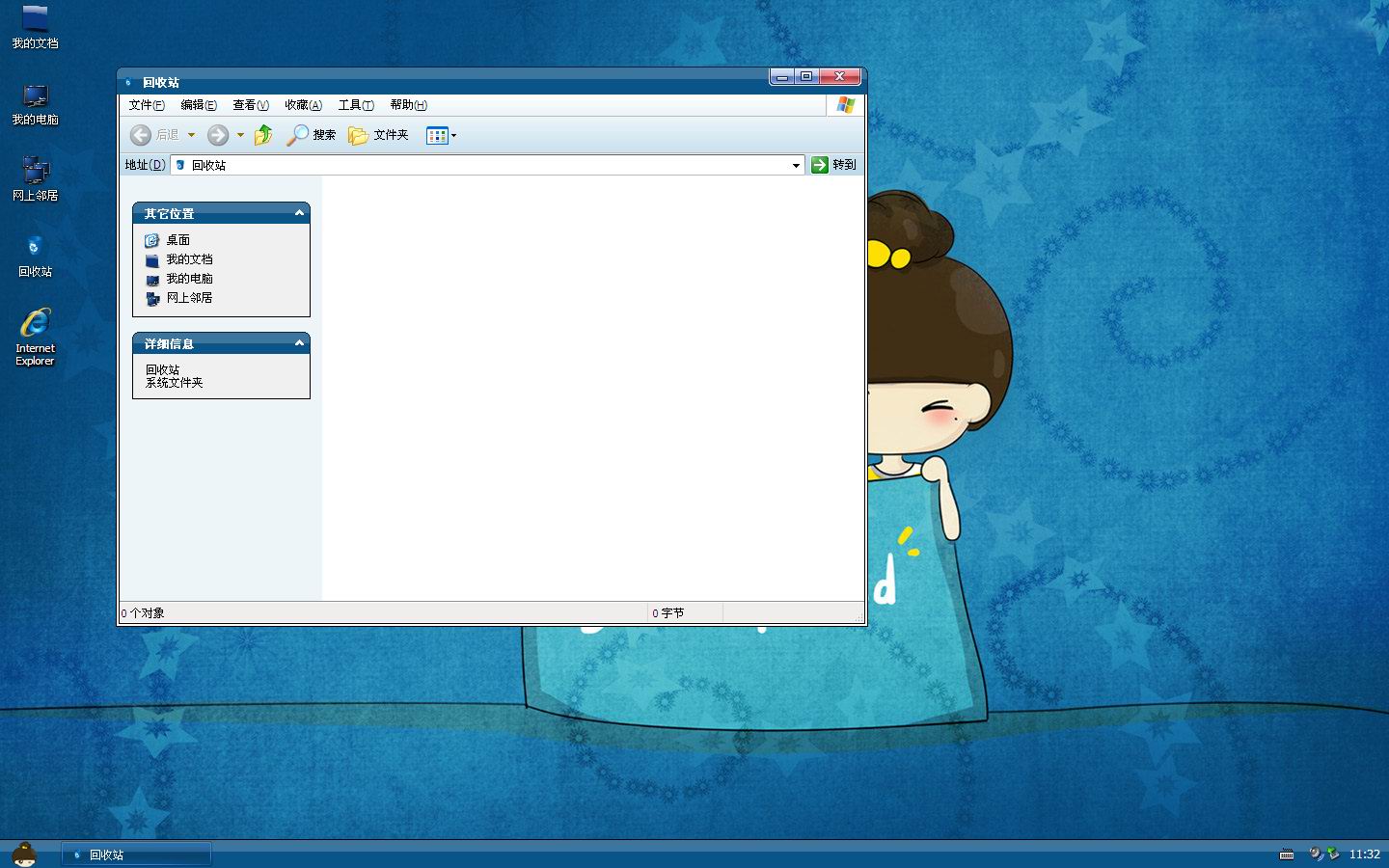This screenshot has width=1389, height=868.
Task: Click the system tray clock 11:32
Action: coord(1365,854)
